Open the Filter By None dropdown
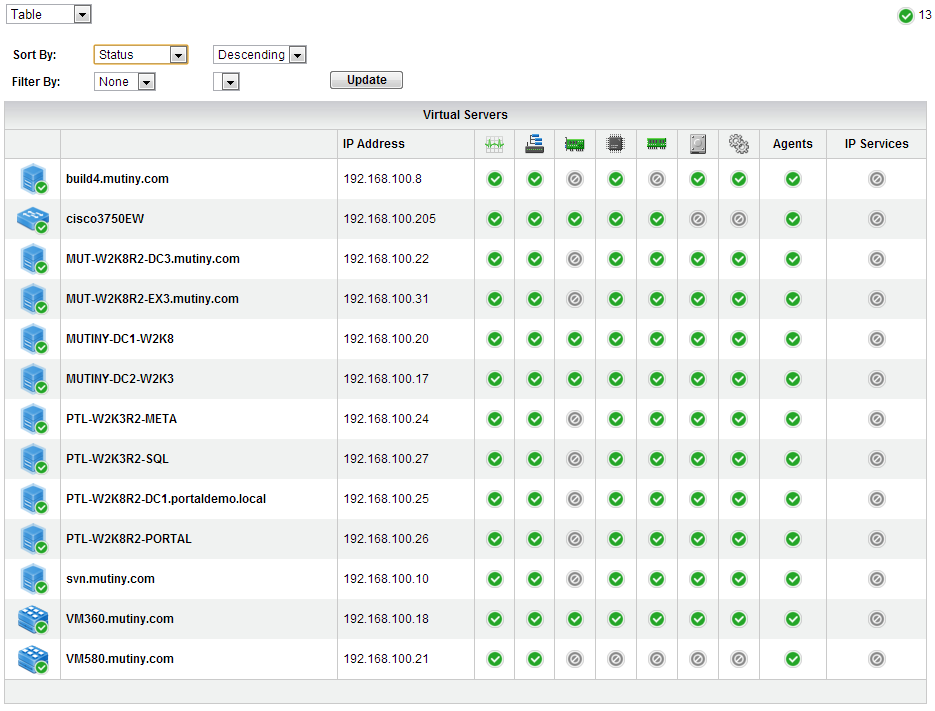Viewport: 935px width, 711px height. click(125, 82)
